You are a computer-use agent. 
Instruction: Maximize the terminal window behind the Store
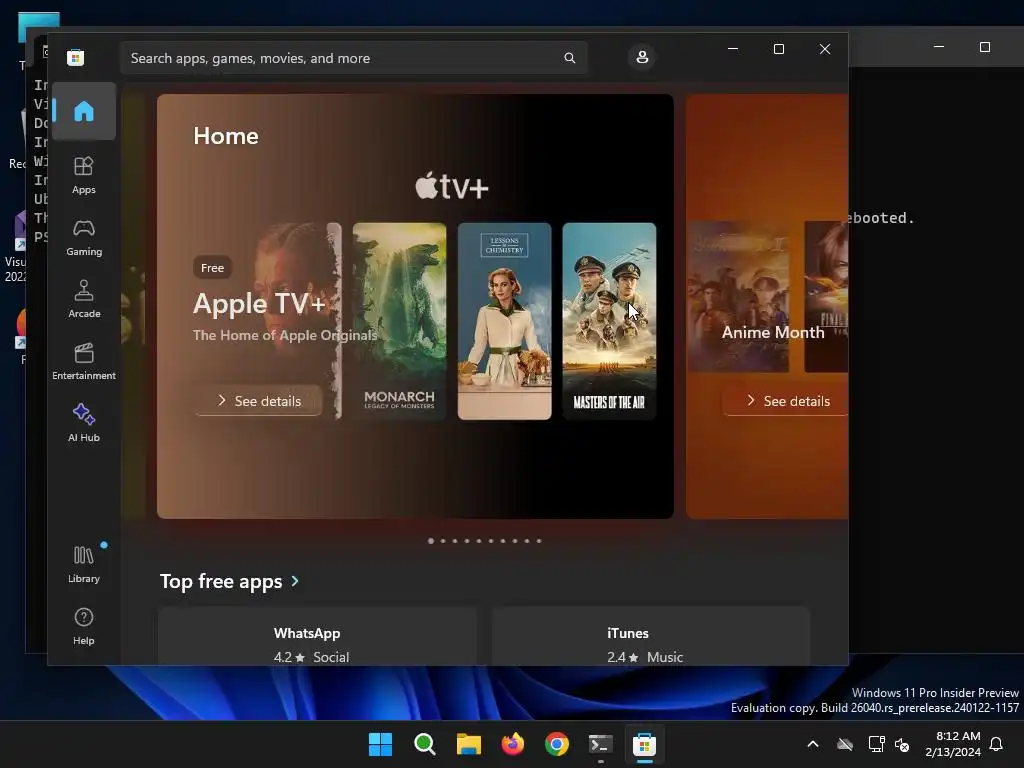(x=985, y=47)
